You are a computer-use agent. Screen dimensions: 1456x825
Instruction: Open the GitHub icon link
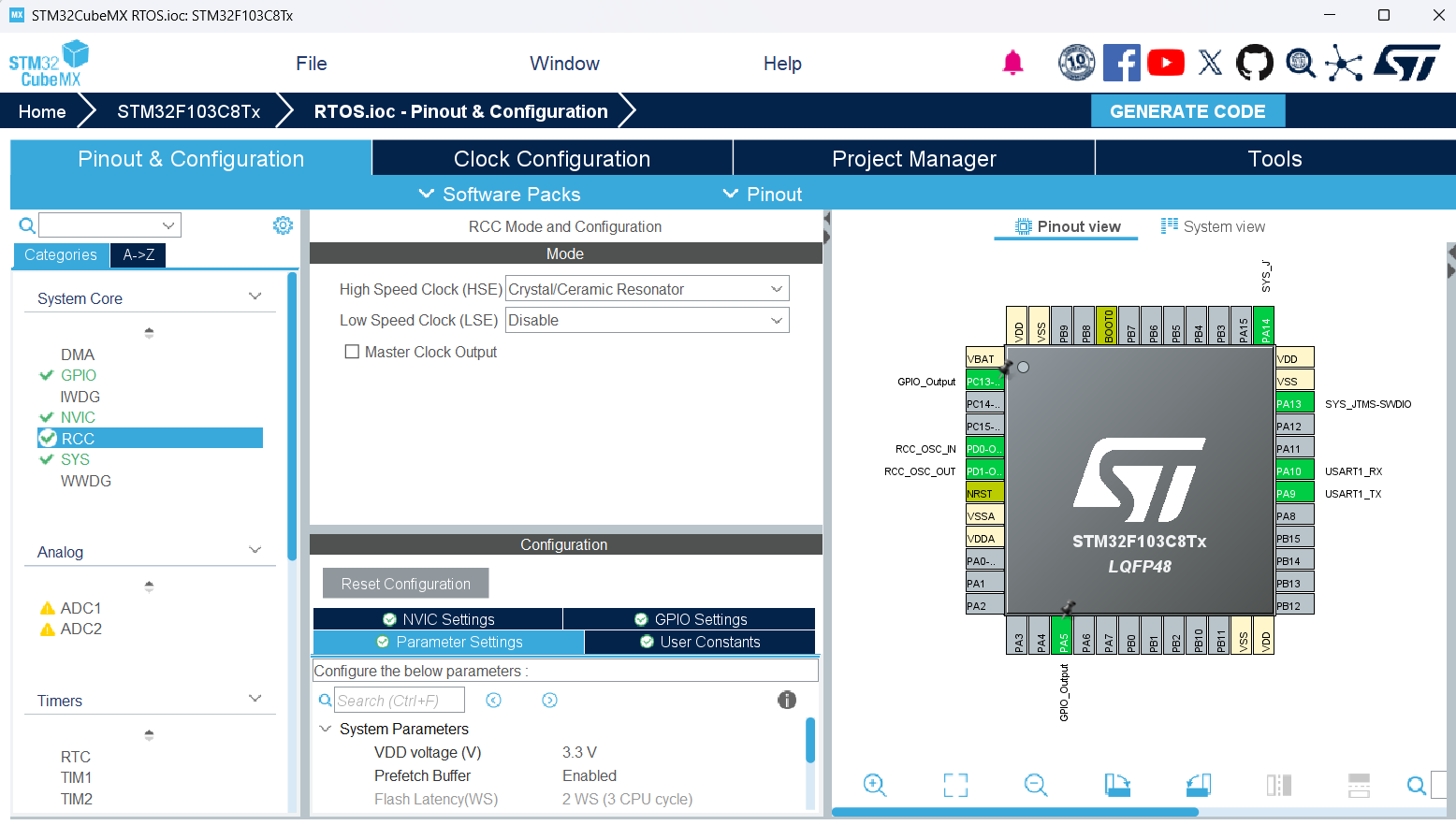1255,63
